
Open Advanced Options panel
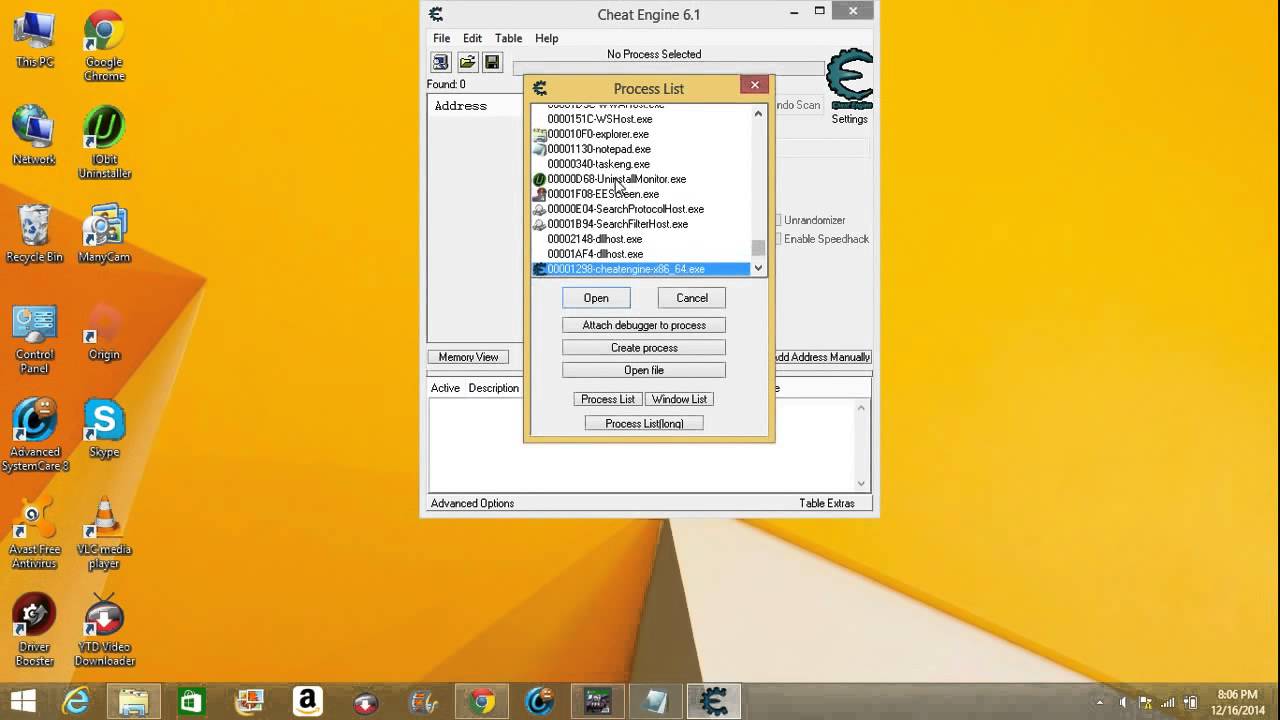click(x=472, y=503)
